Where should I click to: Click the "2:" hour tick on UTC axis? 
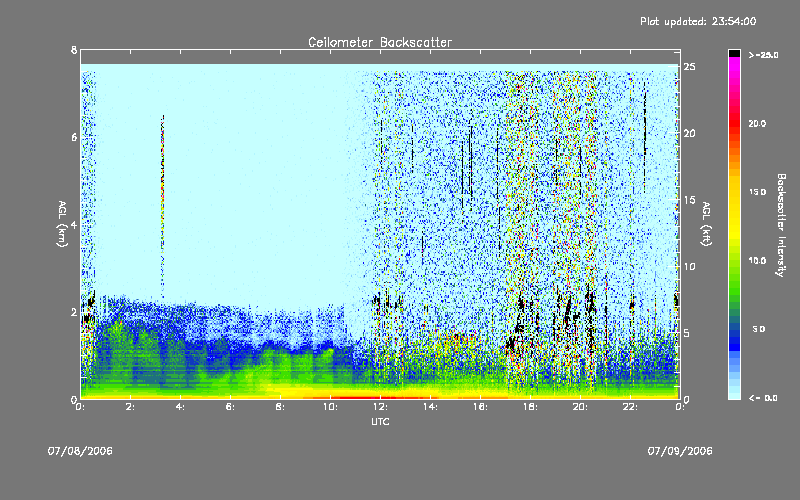(x=130, y=407)
